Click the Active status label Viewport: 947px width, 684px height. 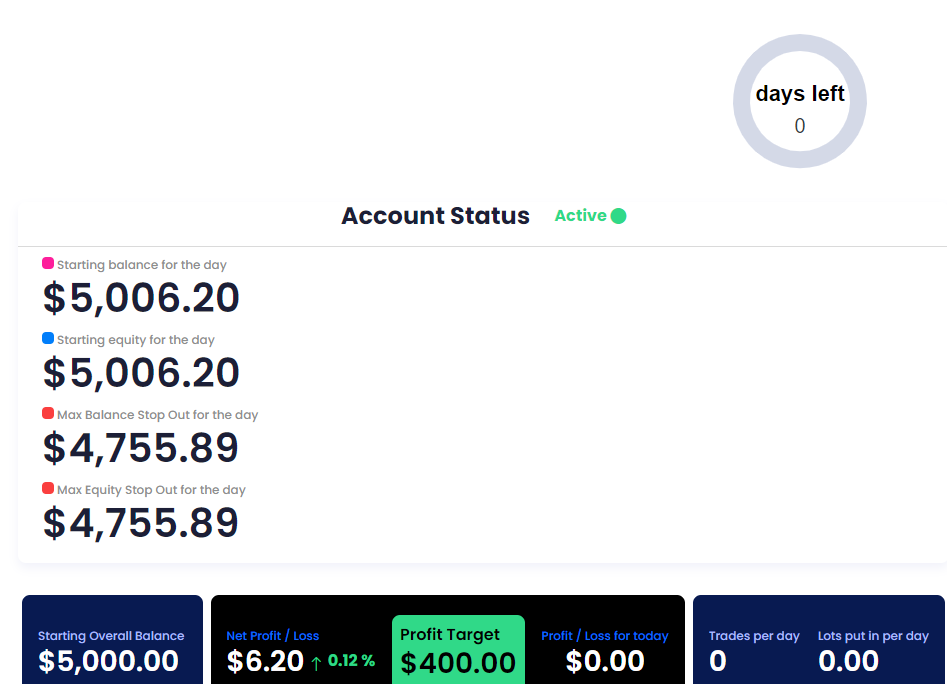(x=580, y=216)
